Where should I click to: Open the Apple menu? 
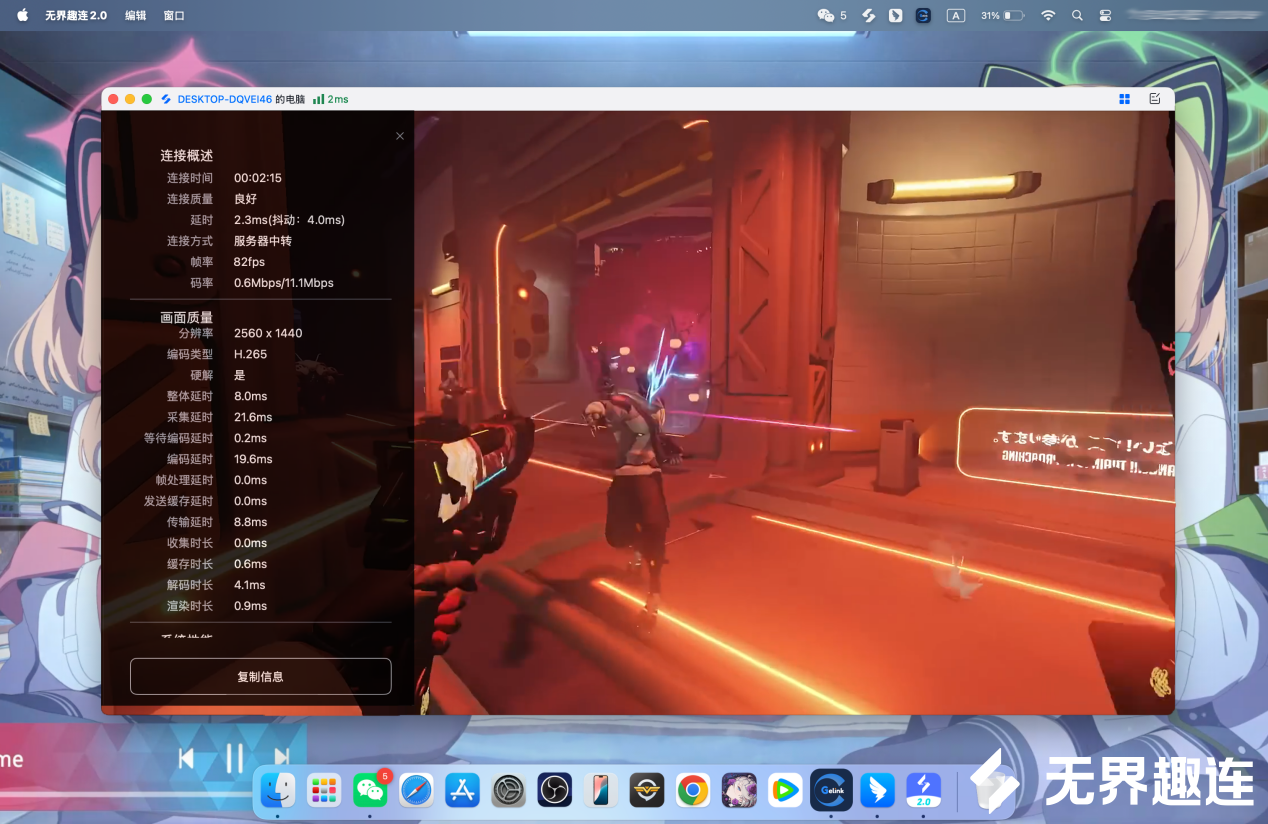[x=22, y=15]
